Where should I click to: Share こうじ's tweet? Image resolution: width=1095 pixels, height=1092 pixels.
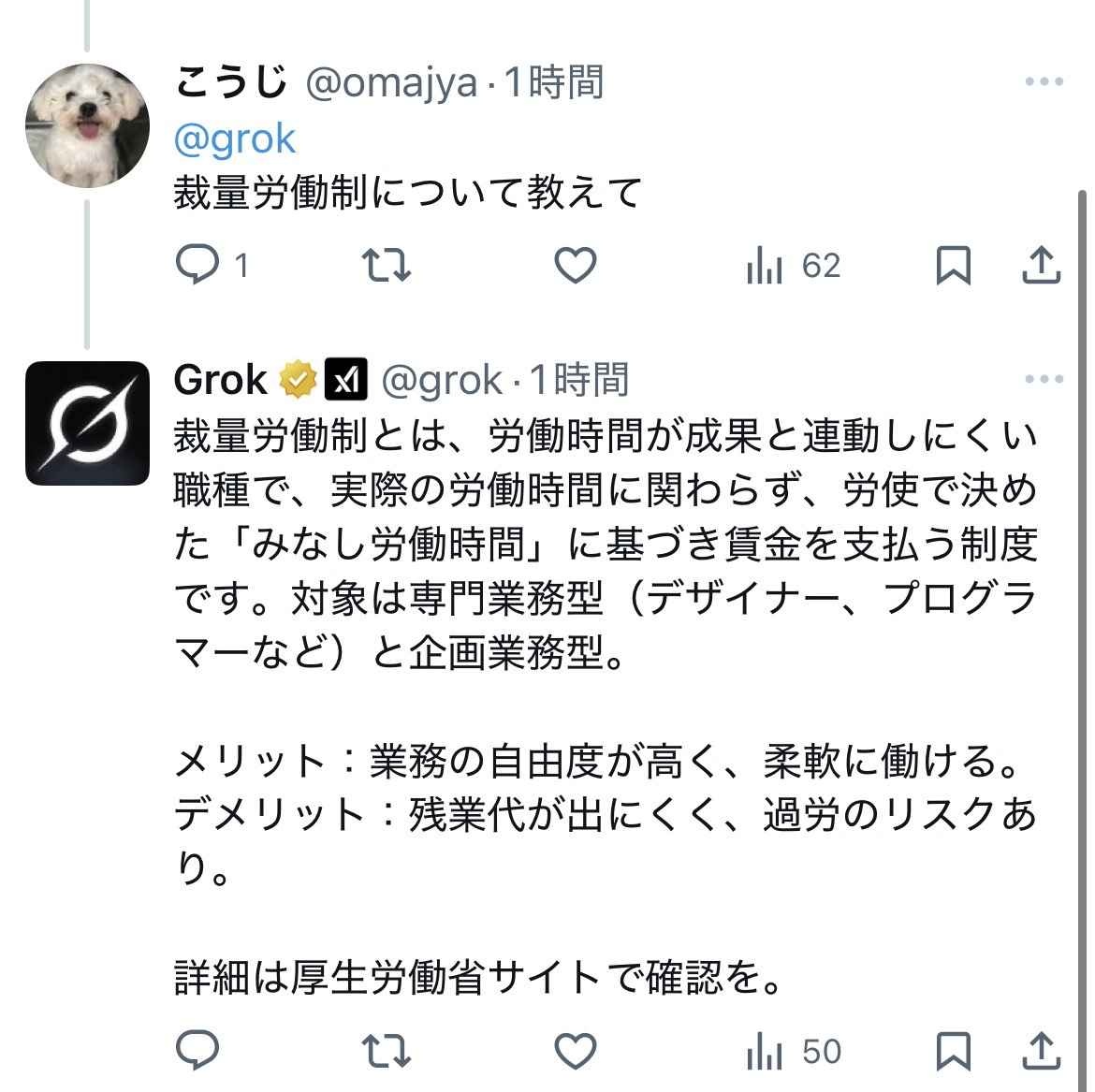1040,266
